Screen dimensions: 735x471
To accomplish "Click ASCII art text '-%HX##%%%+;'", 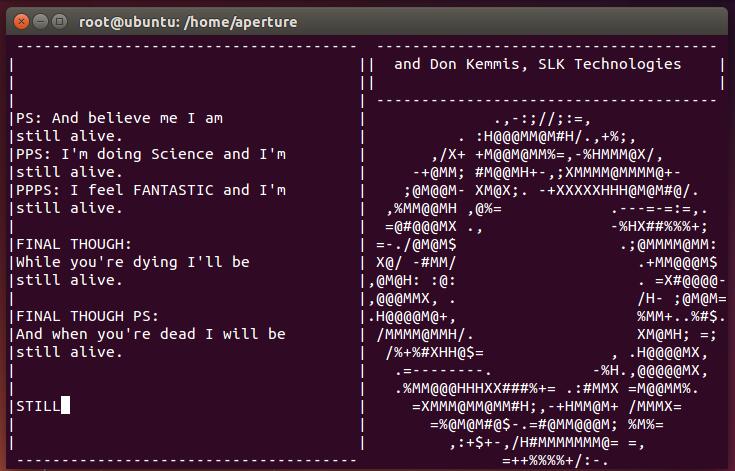I will click(659, 226).
